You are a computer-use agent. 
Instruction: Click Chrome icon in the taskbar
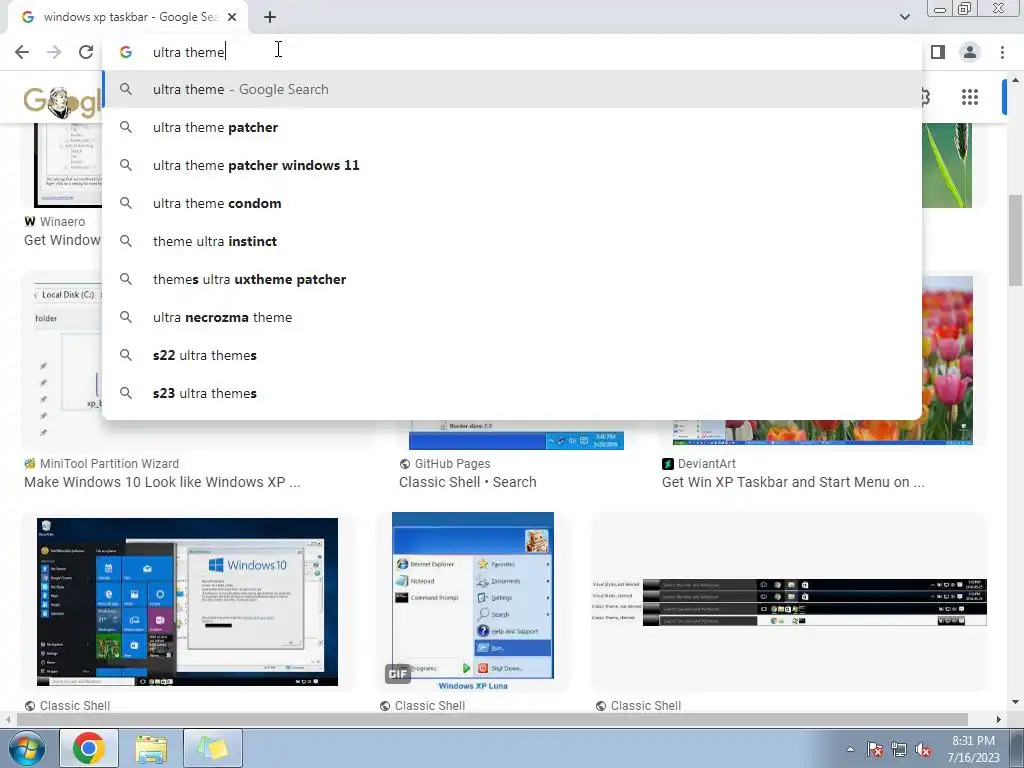pyautogui.click(x=89, y=748)
